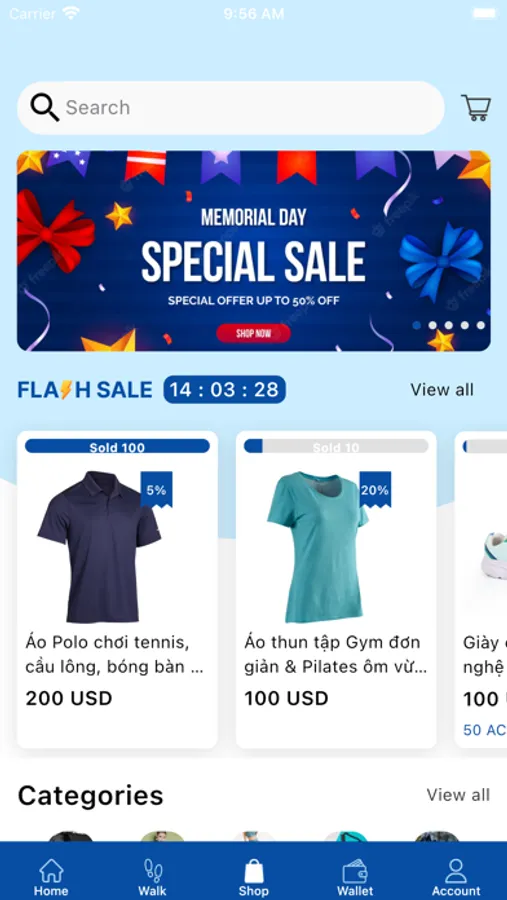The image size is (507, 900).
Task: Select the last banner carousel dot
Action: 481,325
